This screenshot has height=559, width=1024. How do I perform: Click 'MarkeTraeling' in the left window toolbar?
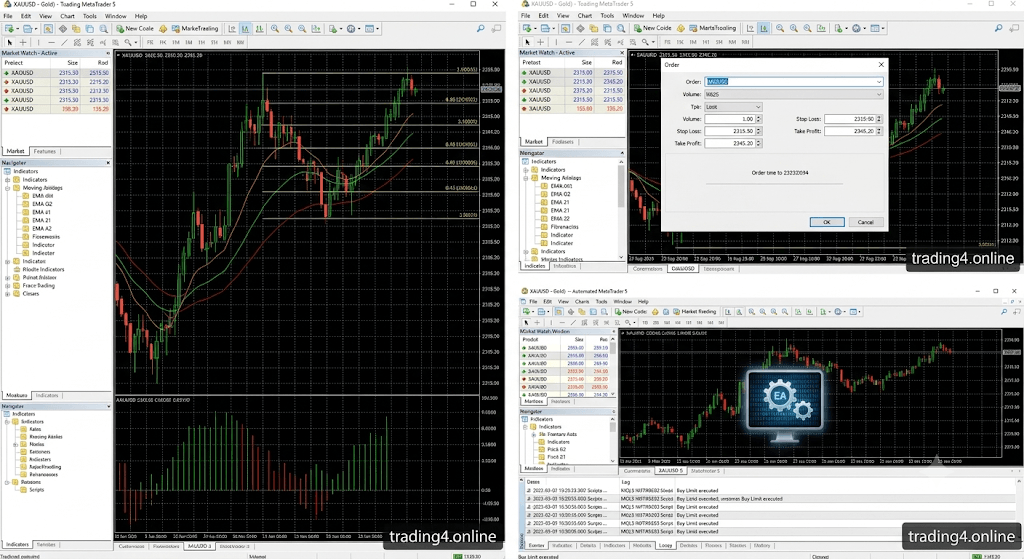pyautogui.click(x=195, y=29)
